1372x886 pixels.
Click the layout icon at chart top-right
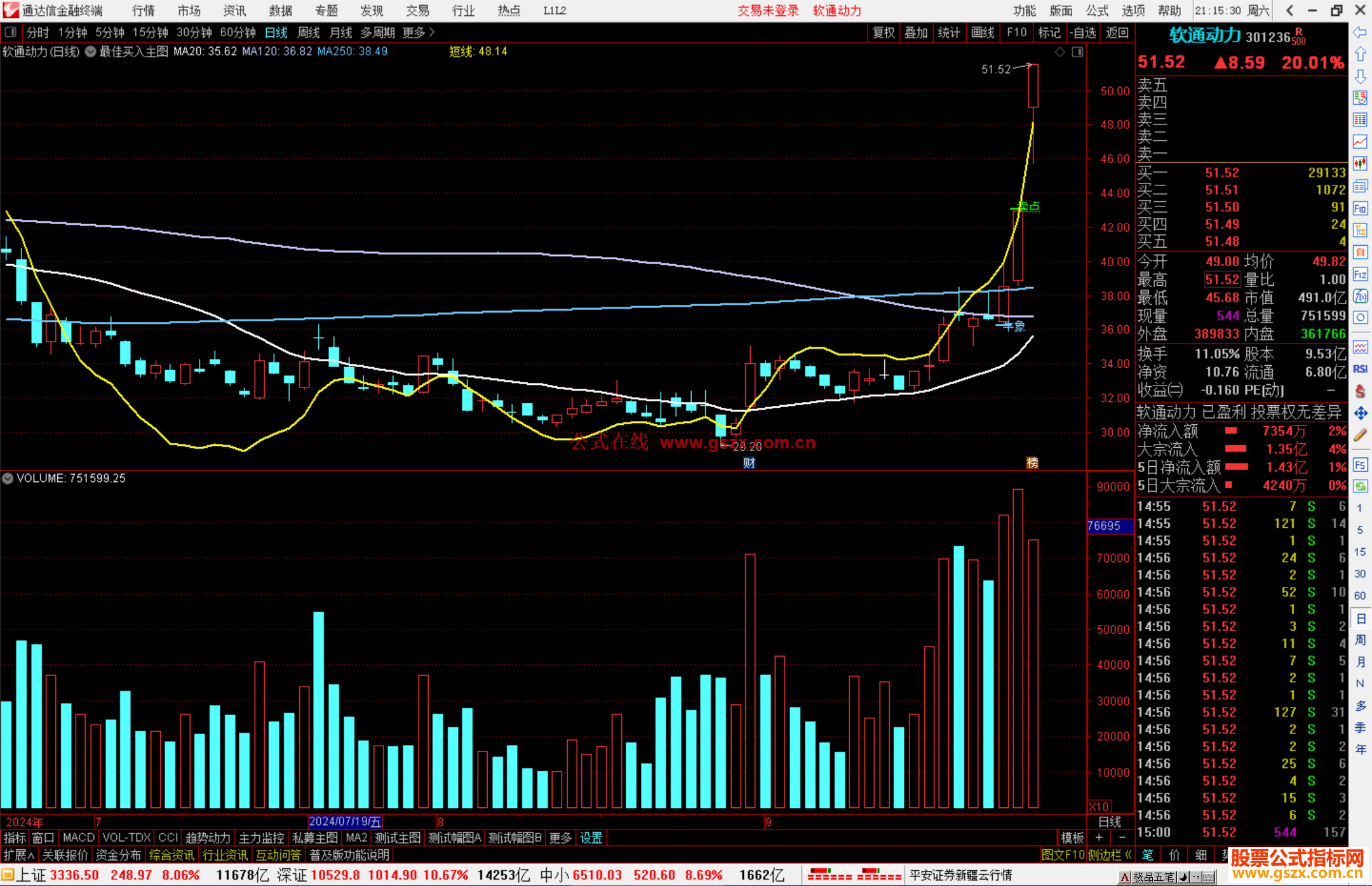point(1077,52)
